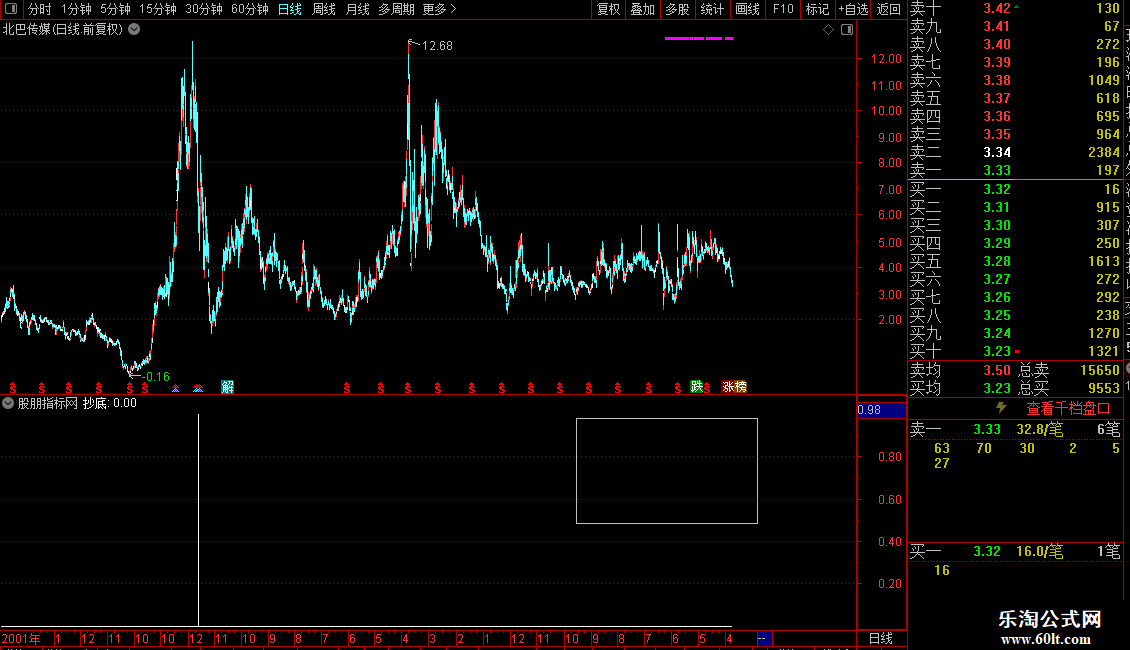The height and width of the screenshot is (650, 1130).
Task: Click the green 跌 marker icon
Action: [696, 386]
